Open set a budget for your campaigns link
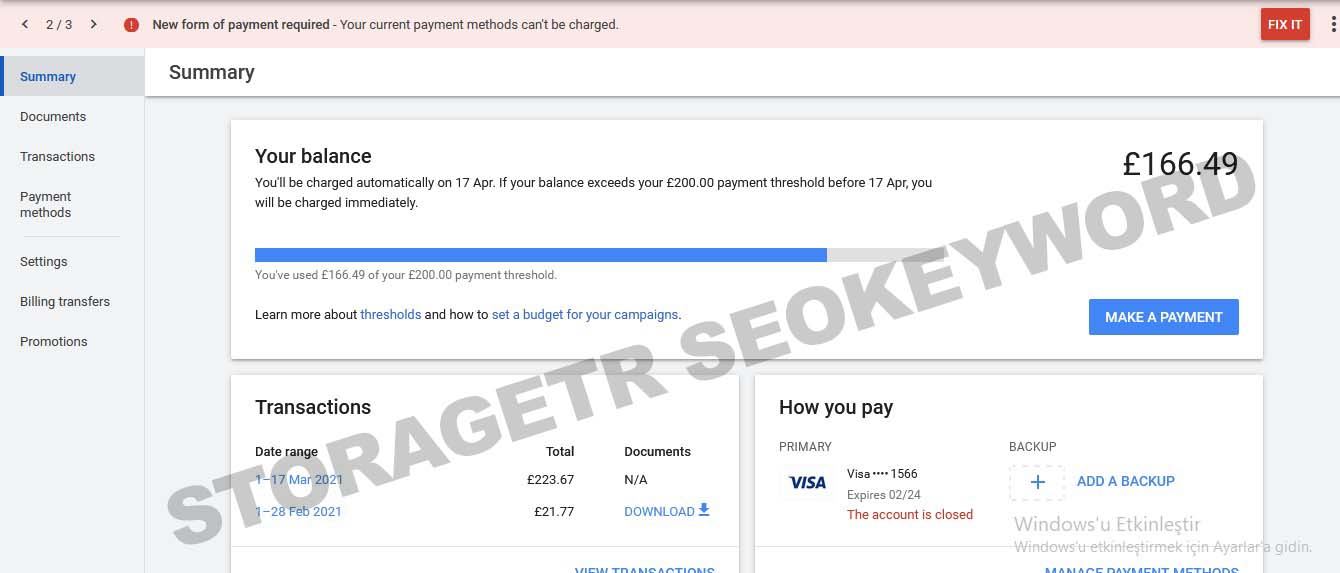 click(x=585, y=314)
